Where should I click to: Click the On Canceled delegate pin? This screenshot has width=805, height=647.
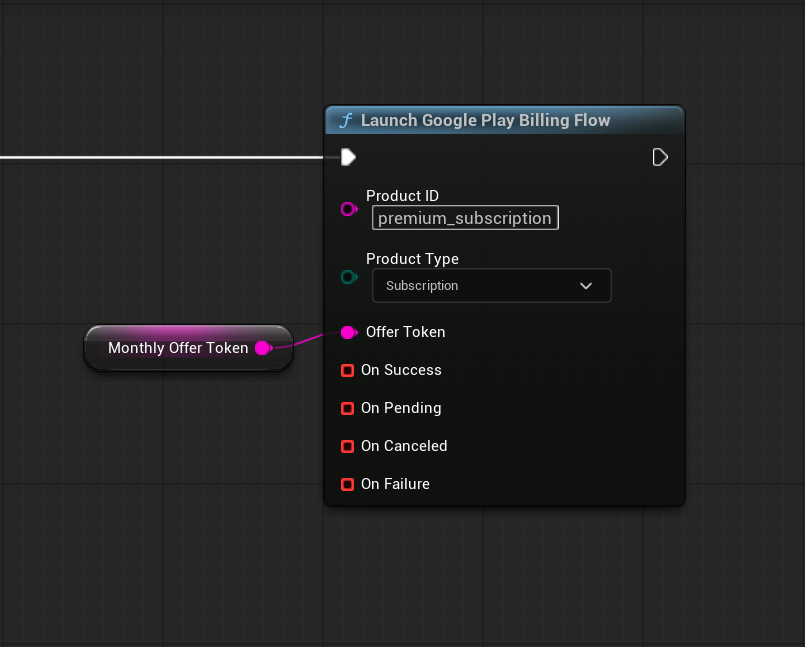[x=348, y=446]
